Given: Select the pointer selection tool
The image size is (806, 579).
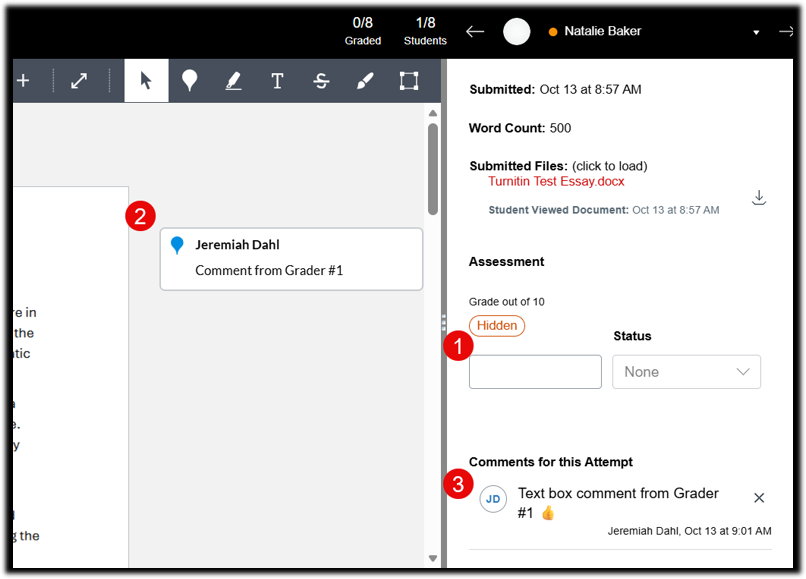Looking at the screenshot, I should pyautogui.click(x=146, y=81).
